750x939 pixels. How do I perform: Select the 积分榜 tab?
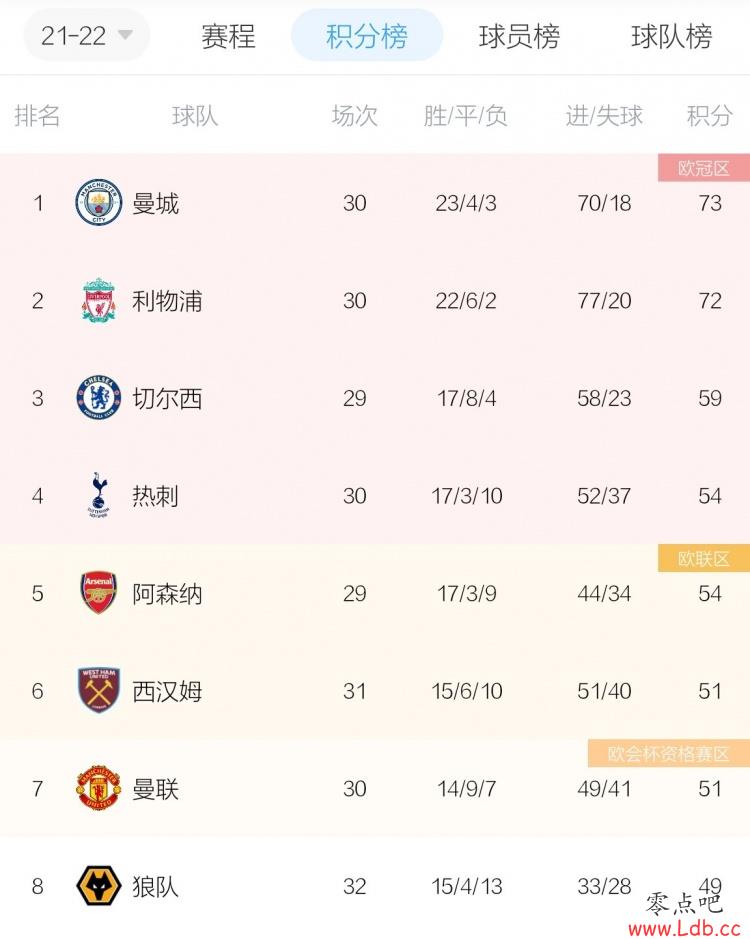367,36
